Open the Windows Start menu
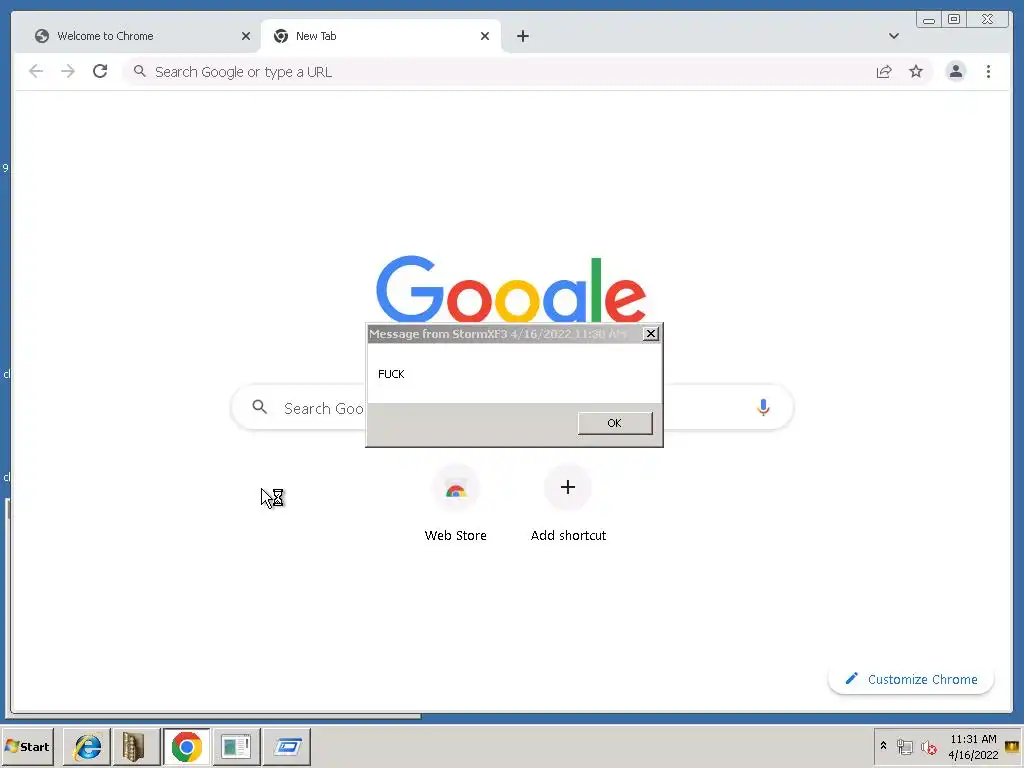Screen dimensions: 1024x768 click(27, 746)
